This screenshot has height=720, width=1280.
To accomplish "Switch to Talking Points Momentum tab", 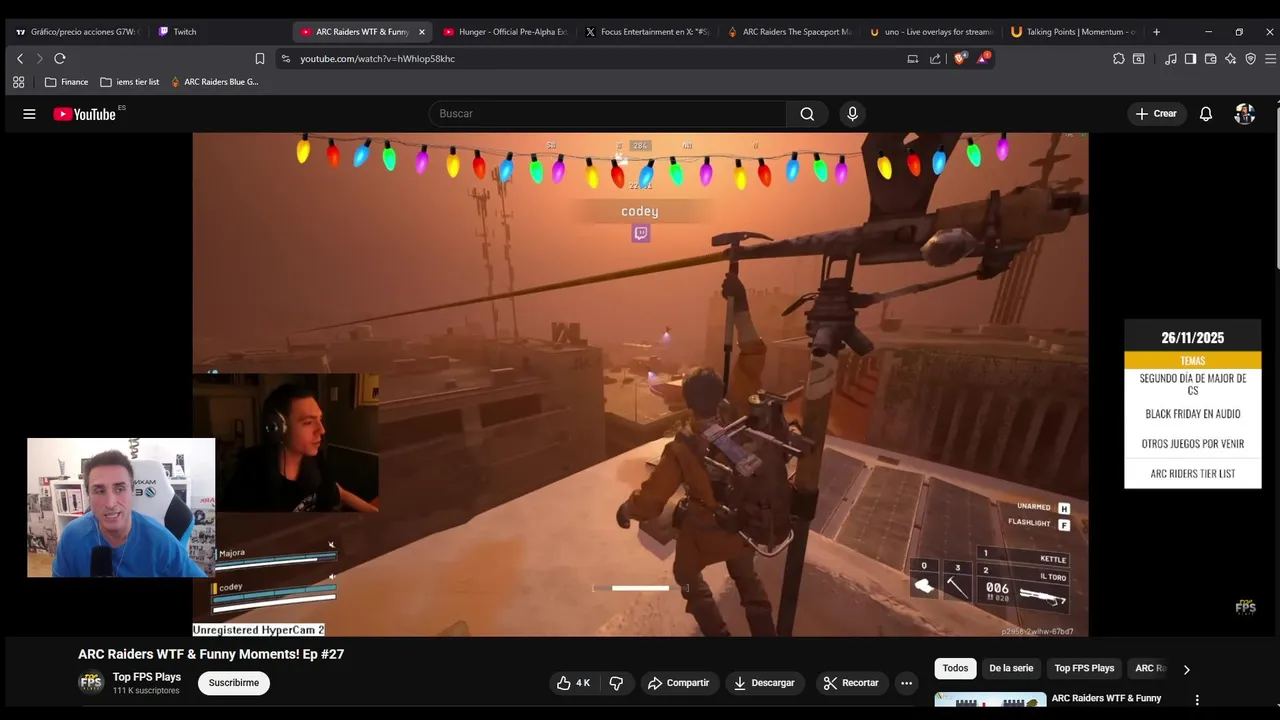I will tap(1074, 32).
